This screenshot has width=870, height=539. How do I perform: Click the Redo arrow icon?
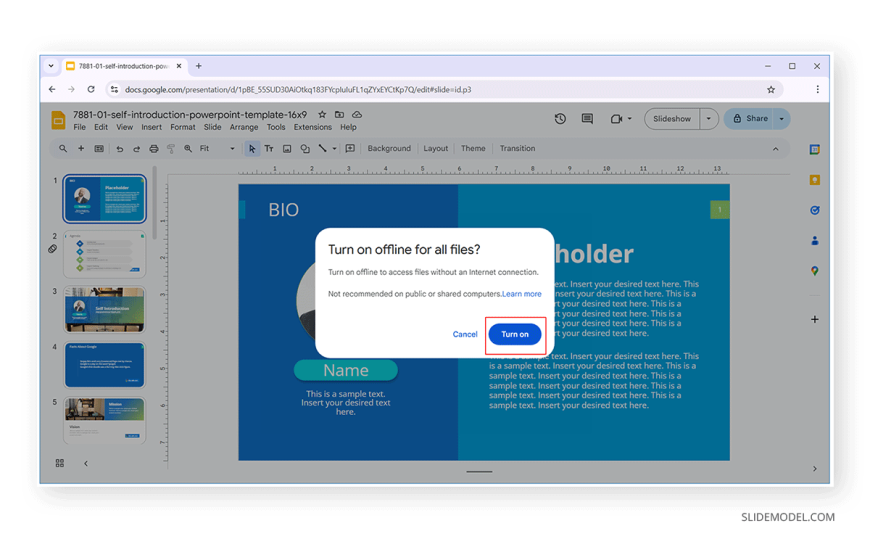click(x=136, y=149)
